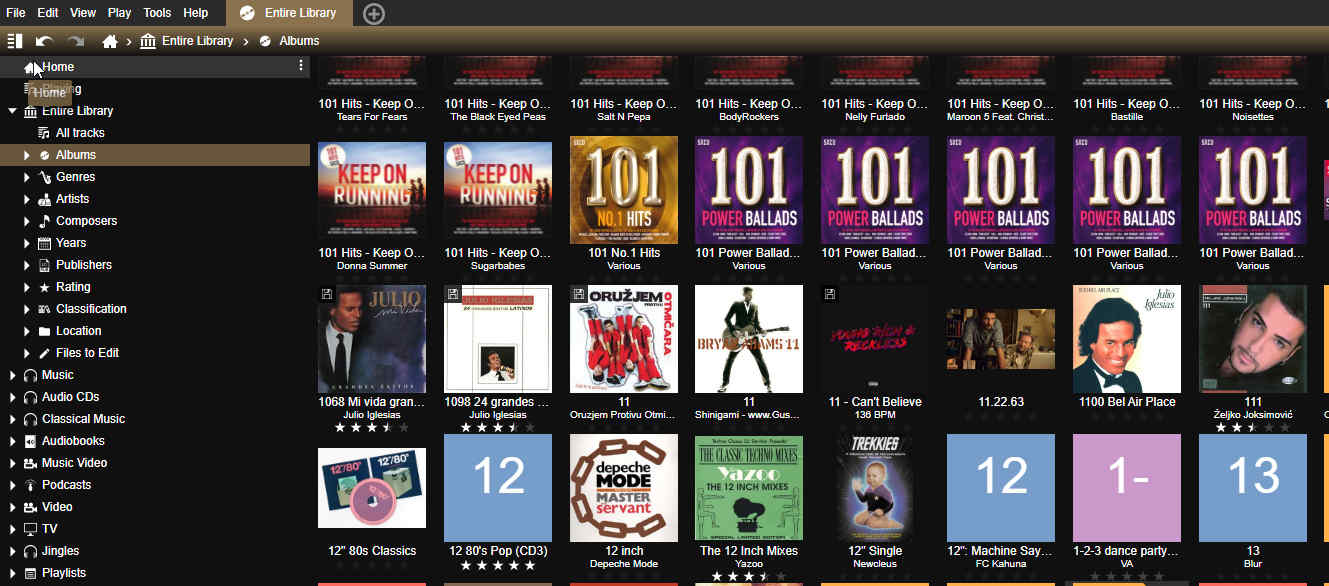Toggle the left panel layout icon
Screen dimensions: 1329x586
[x=14, y=41]
